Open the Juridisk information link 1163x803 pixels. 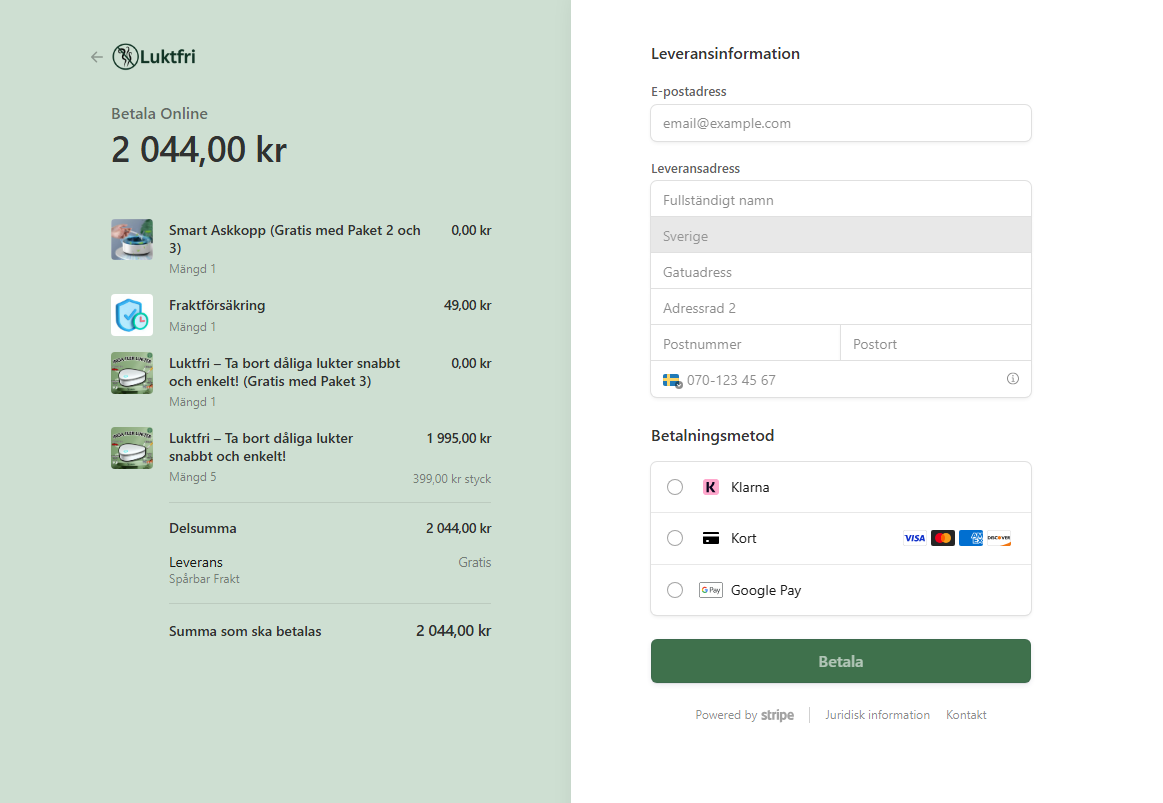coord(877,715)
